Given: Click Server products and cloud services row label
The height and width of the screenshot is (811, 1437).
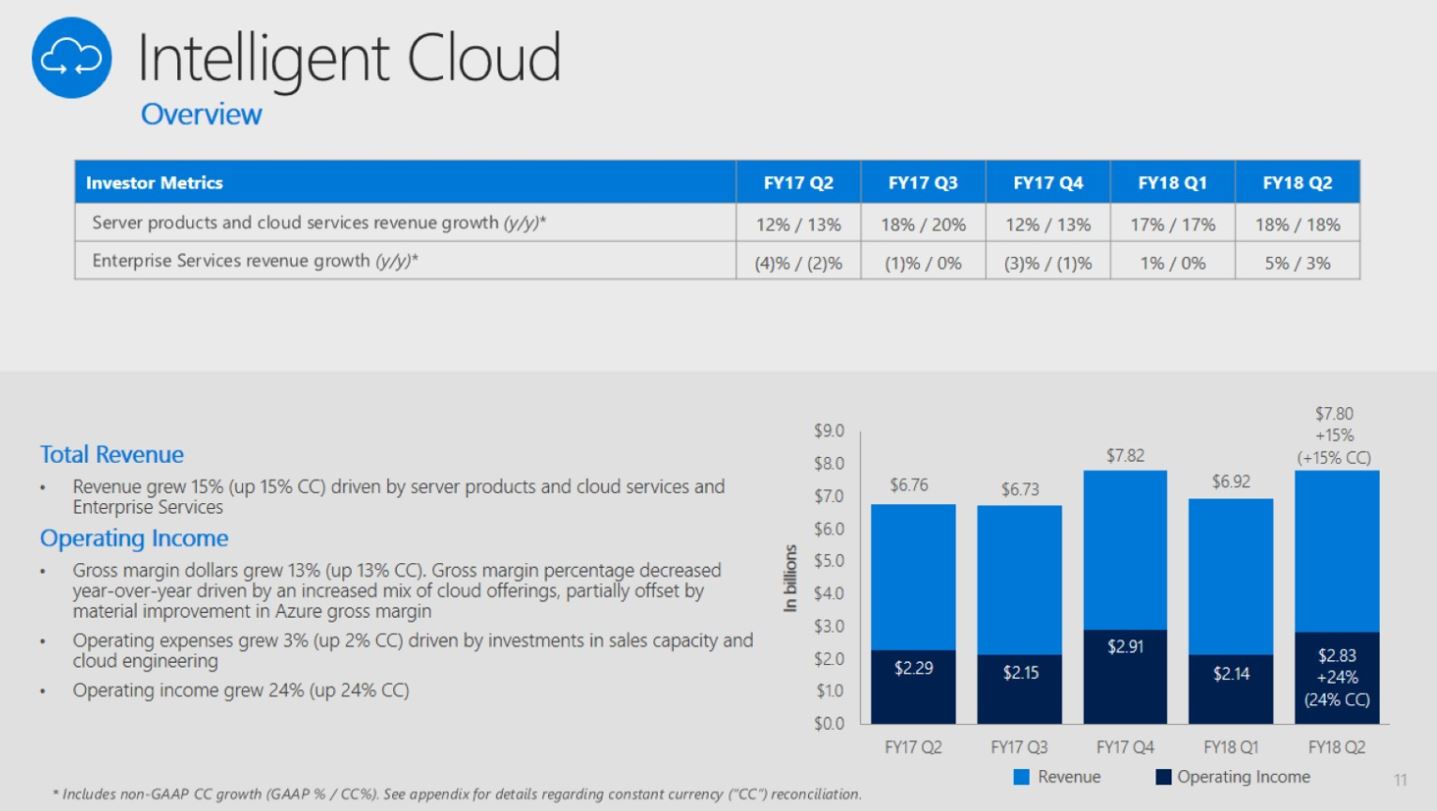Looking at the screenshot, I should coord(319,223).
